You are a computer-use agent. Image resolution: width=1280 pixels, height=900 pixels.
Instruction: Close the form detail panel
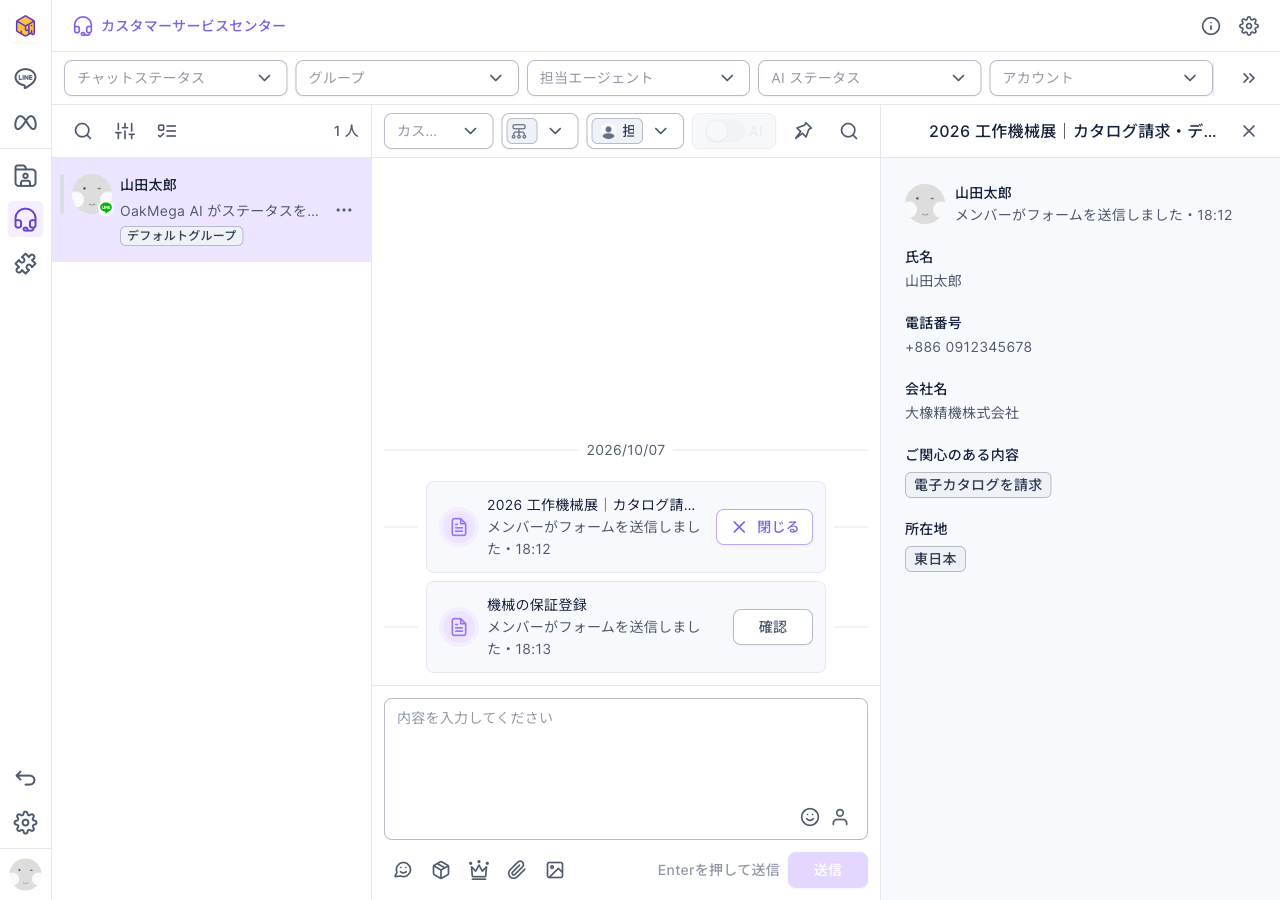pos(1249,131)
